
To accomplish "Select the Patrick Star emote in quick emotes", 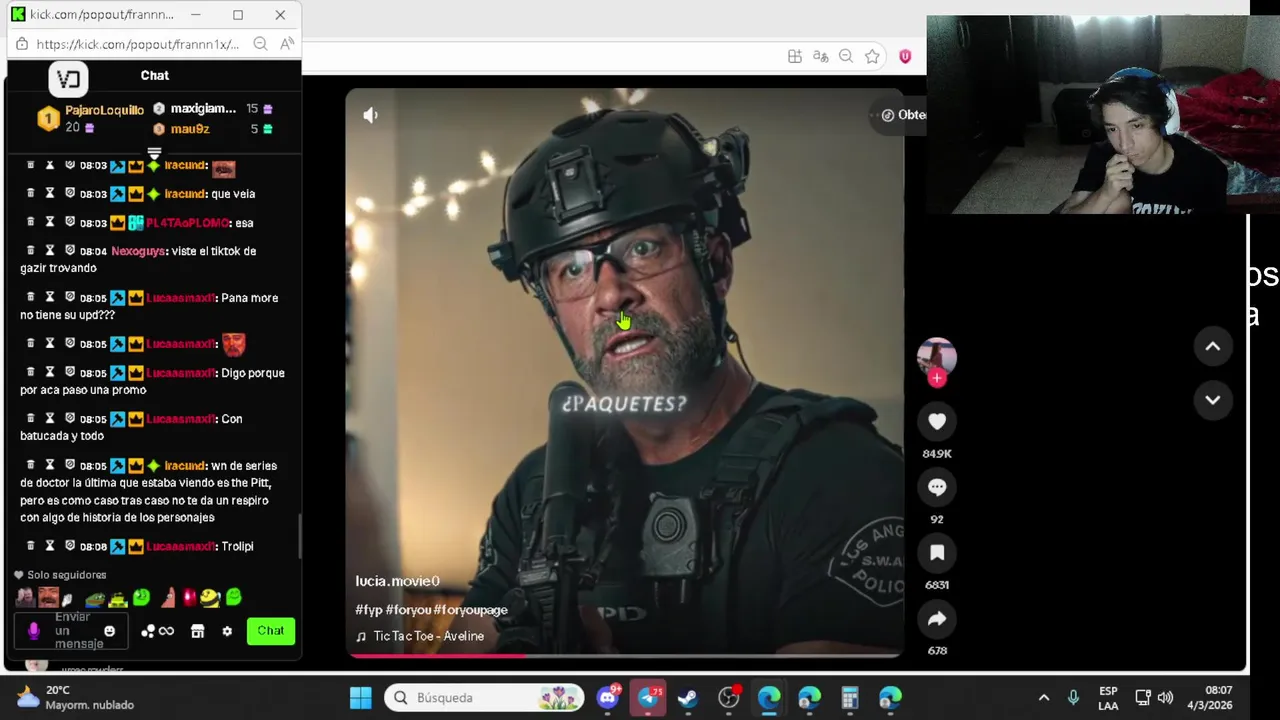I will (168, 598).
